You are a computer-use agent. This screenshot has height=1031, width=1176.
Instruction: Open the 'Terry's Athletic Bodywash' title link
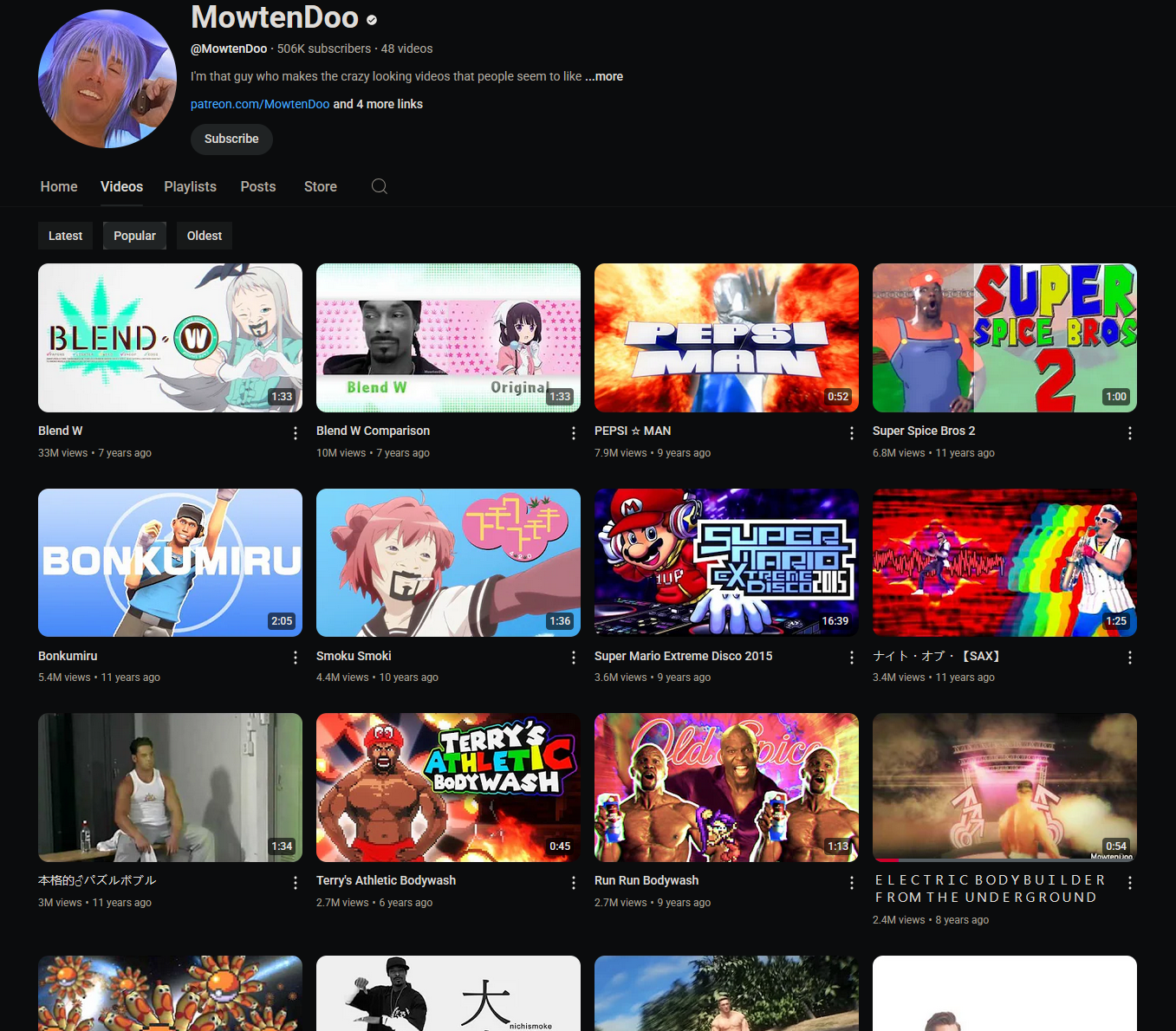click(386, 880)
